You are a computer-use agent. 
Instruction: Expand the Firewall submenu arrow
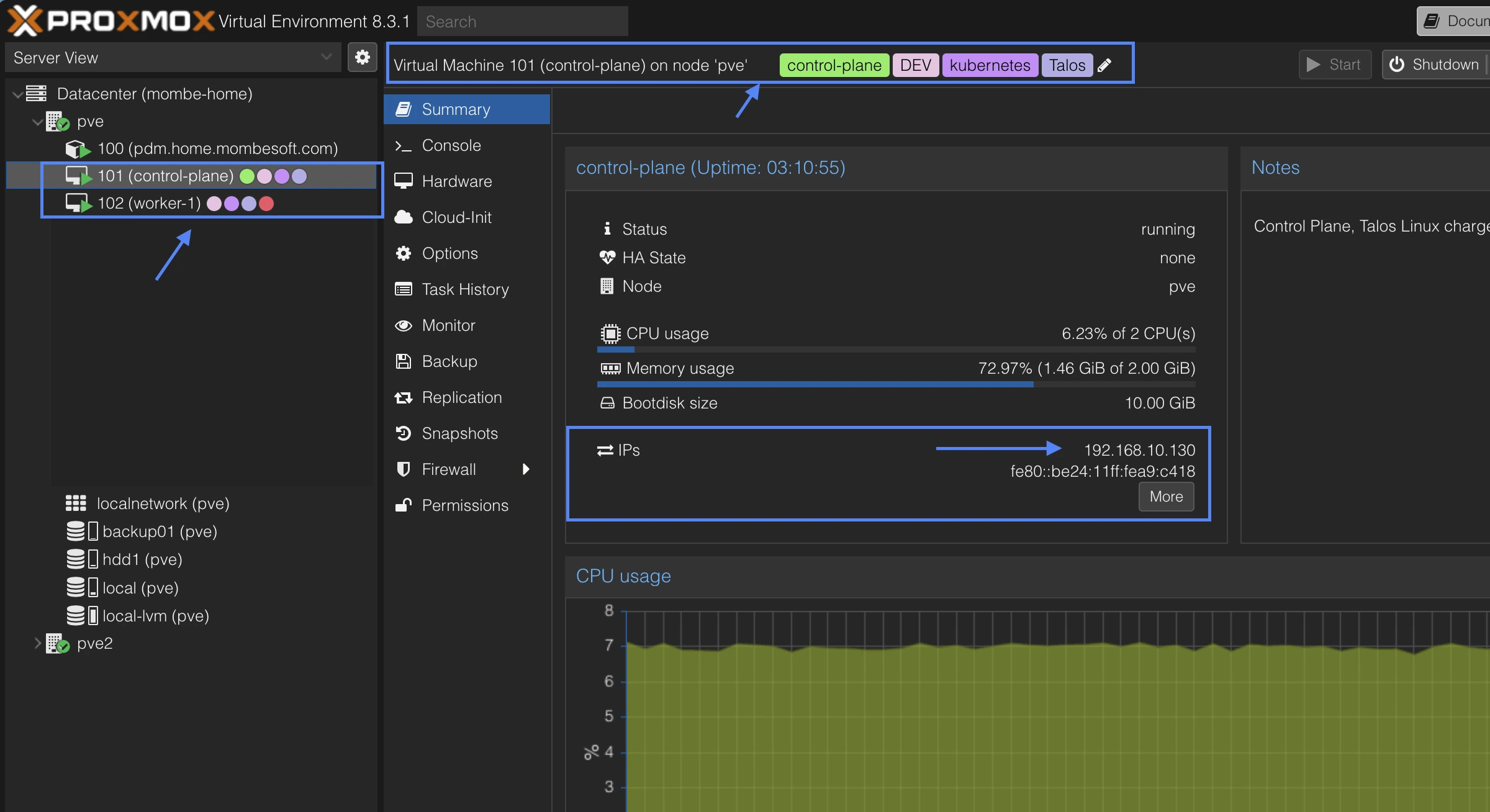click(526, 469)
